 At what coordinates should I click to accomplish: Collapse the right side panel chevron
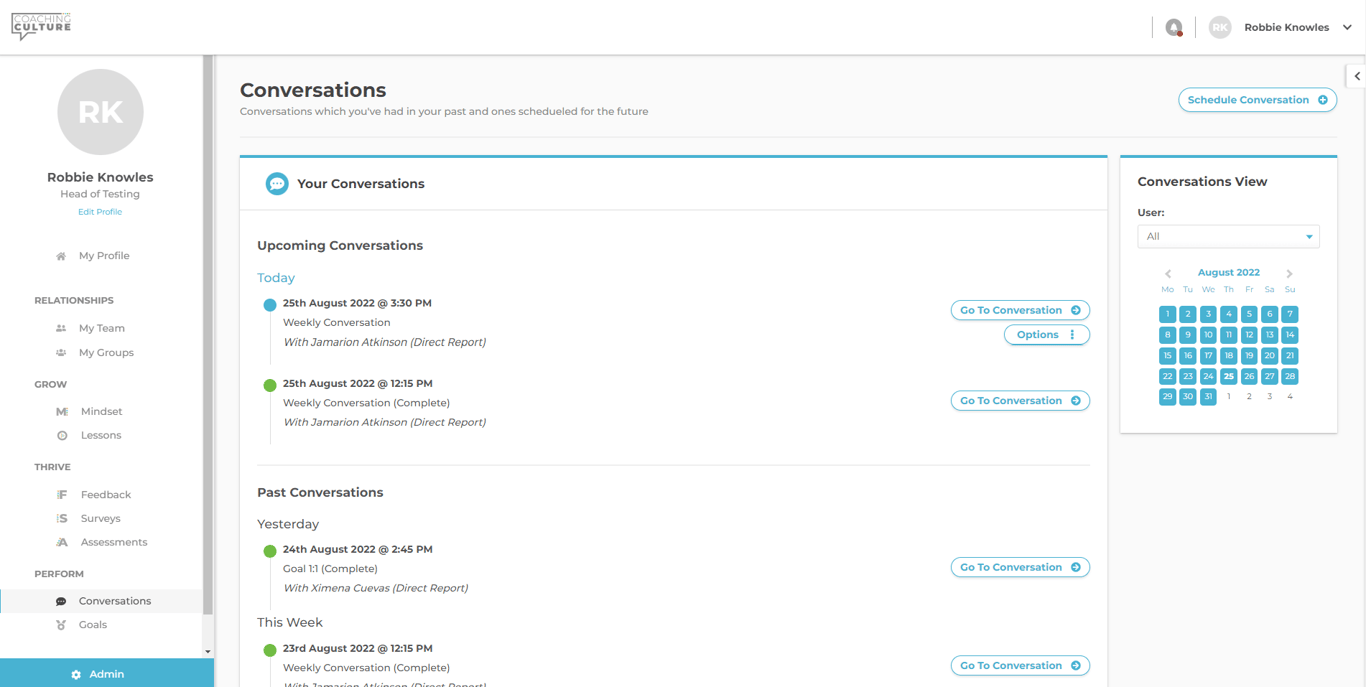point(1357,76)
